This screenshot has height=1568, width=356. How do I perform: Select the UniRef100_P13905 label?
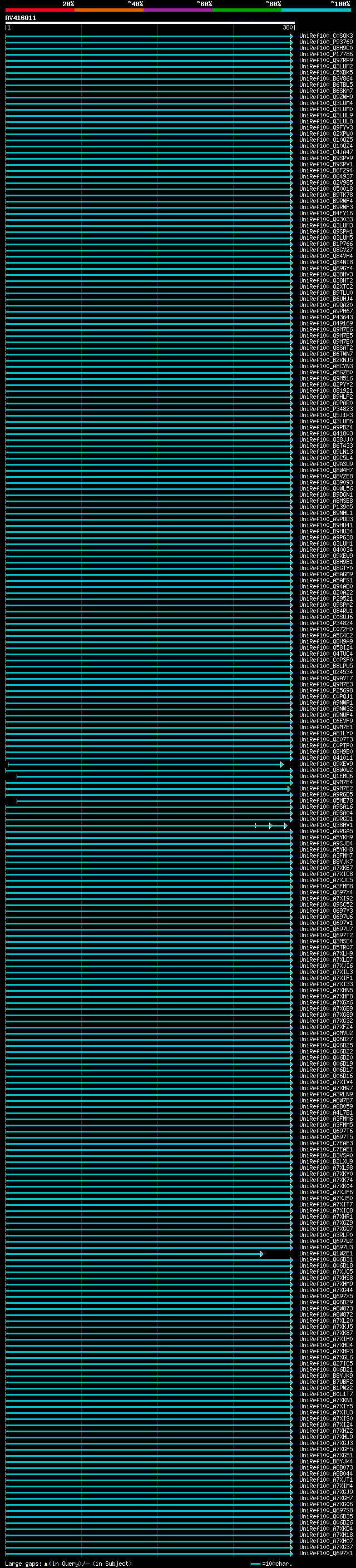coord(325,507)
